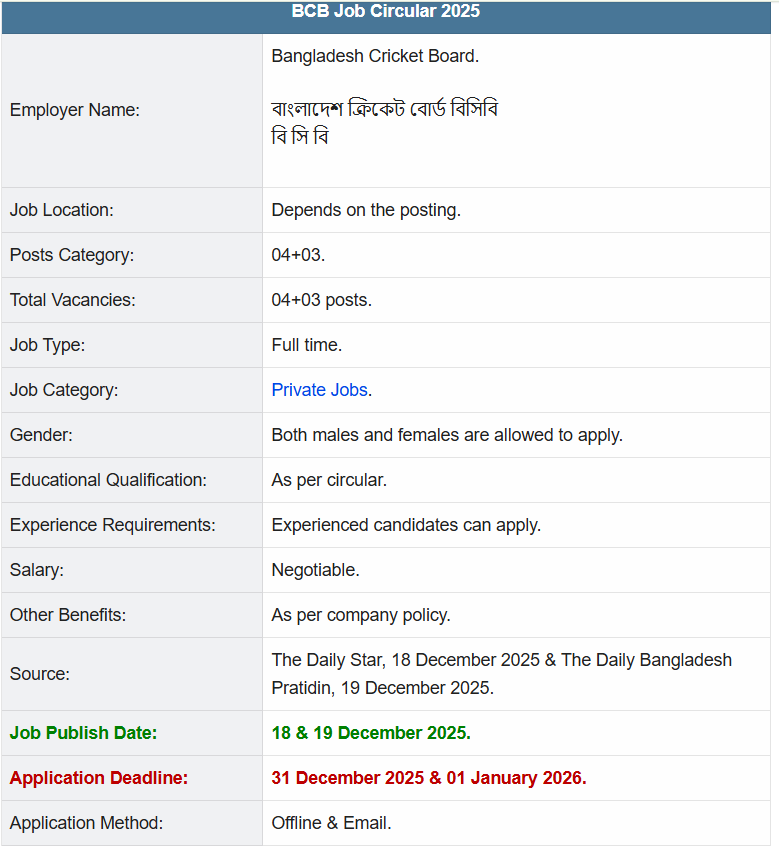779x846 pixels.
Task: Click the Educational Qualification label
Action: tap(108, 480)
